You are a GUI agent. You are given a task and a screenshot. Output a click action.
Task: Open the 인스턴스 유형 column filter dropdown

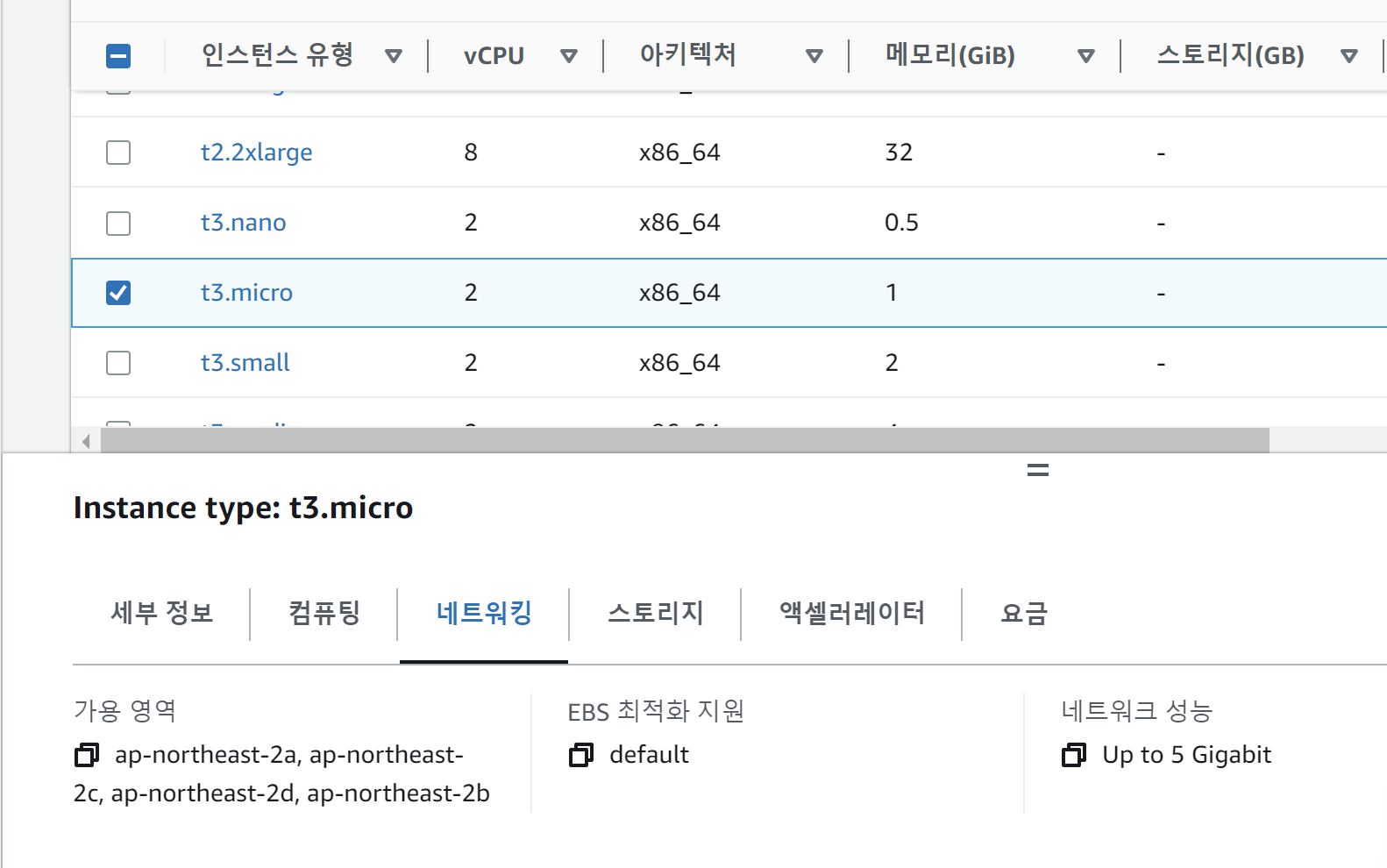394,56
